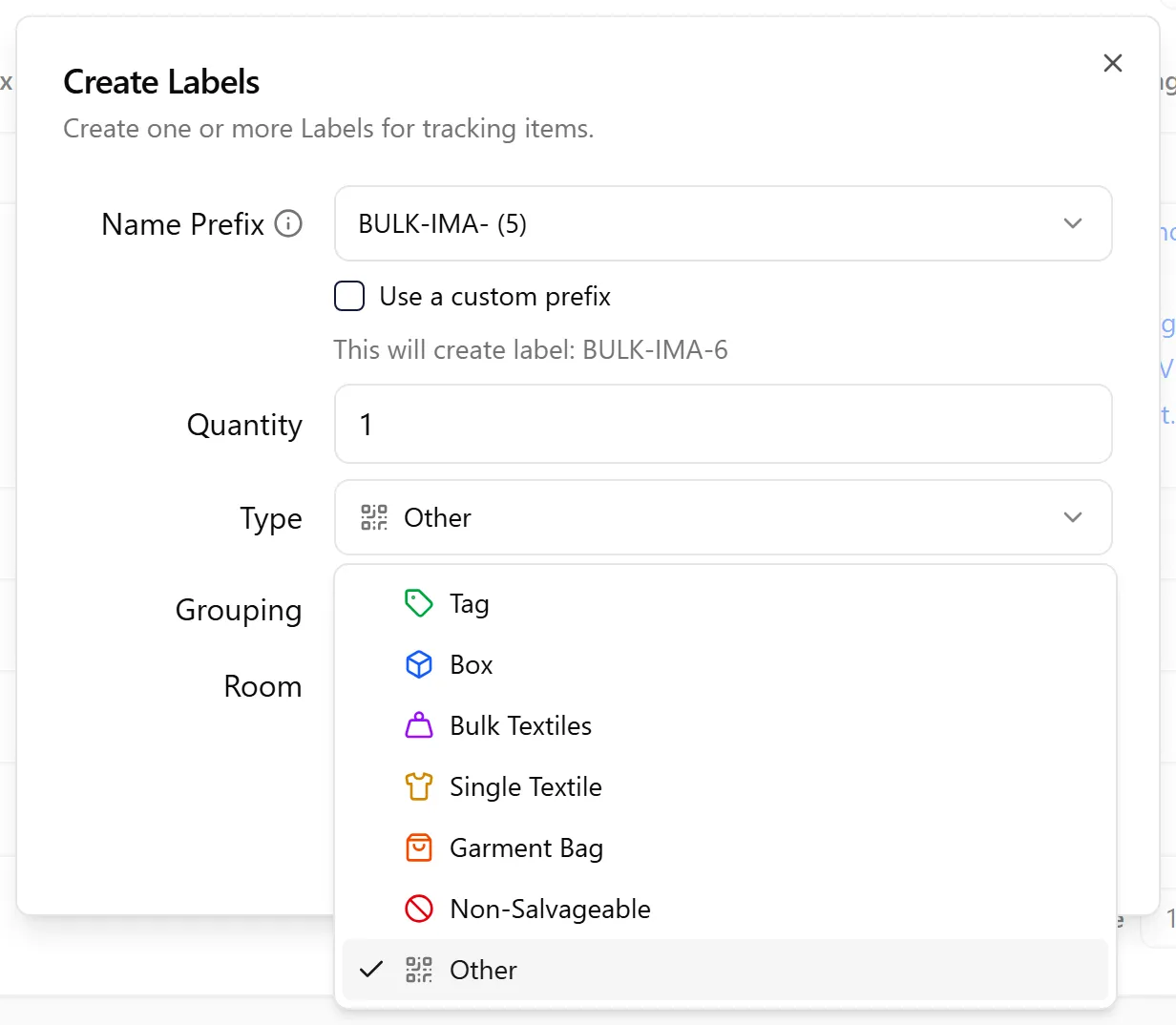Image resolution: width=1176 pixels, height=1025 pixels.
Task: Click the green Tag icon in the list
Action: 419,603
